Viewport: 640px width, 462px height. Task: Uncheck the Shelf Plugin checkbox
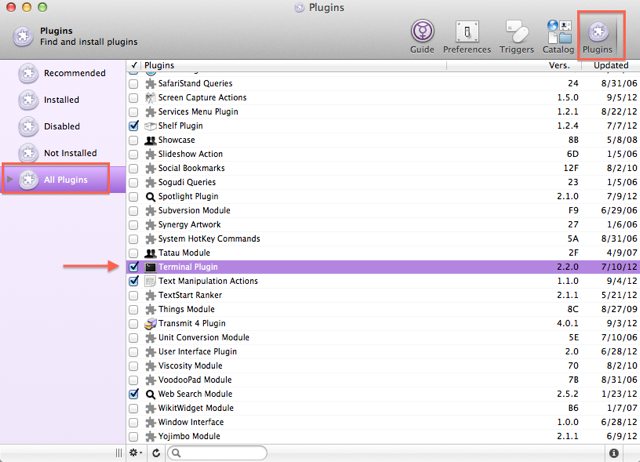[x=133, y=126]
